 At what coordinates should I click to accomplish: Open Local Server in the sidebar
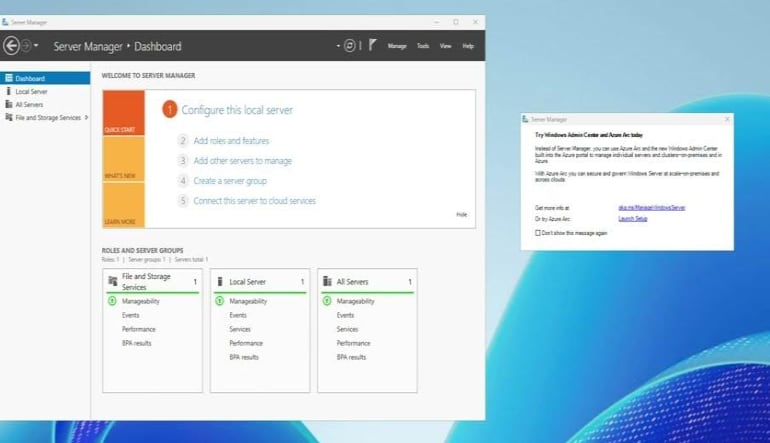pos(31,91)
